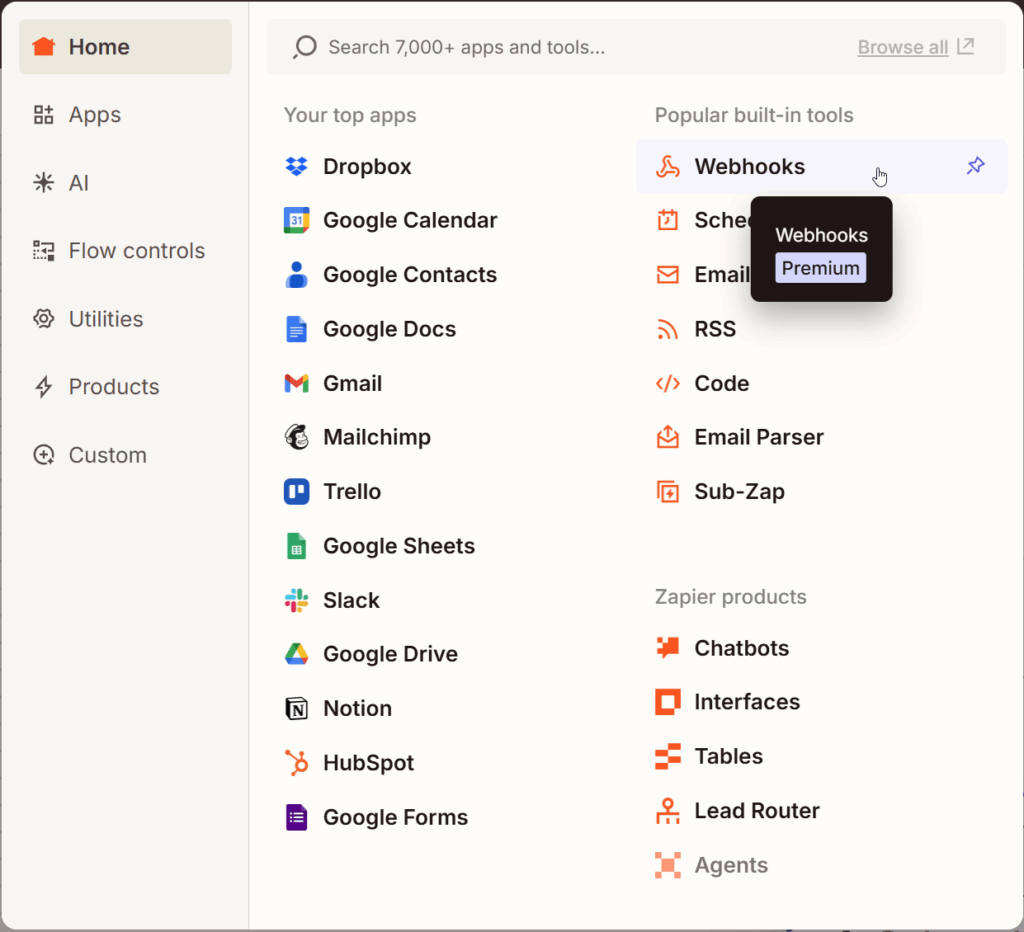Select the Chatbots product icon
Viewport: 1024px width, 932px height.
pos(667,648)
